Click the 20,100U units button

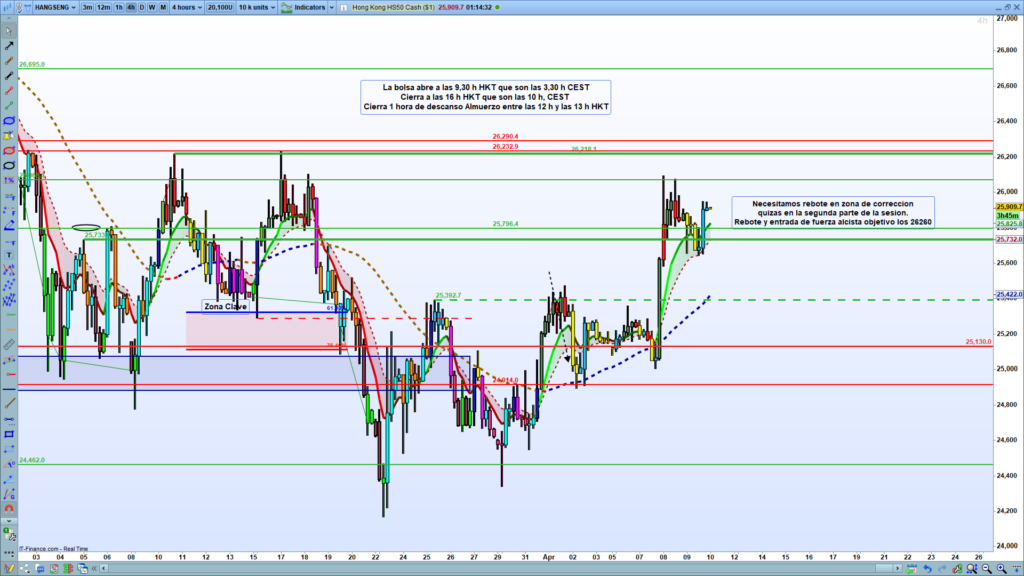[219, 7]
